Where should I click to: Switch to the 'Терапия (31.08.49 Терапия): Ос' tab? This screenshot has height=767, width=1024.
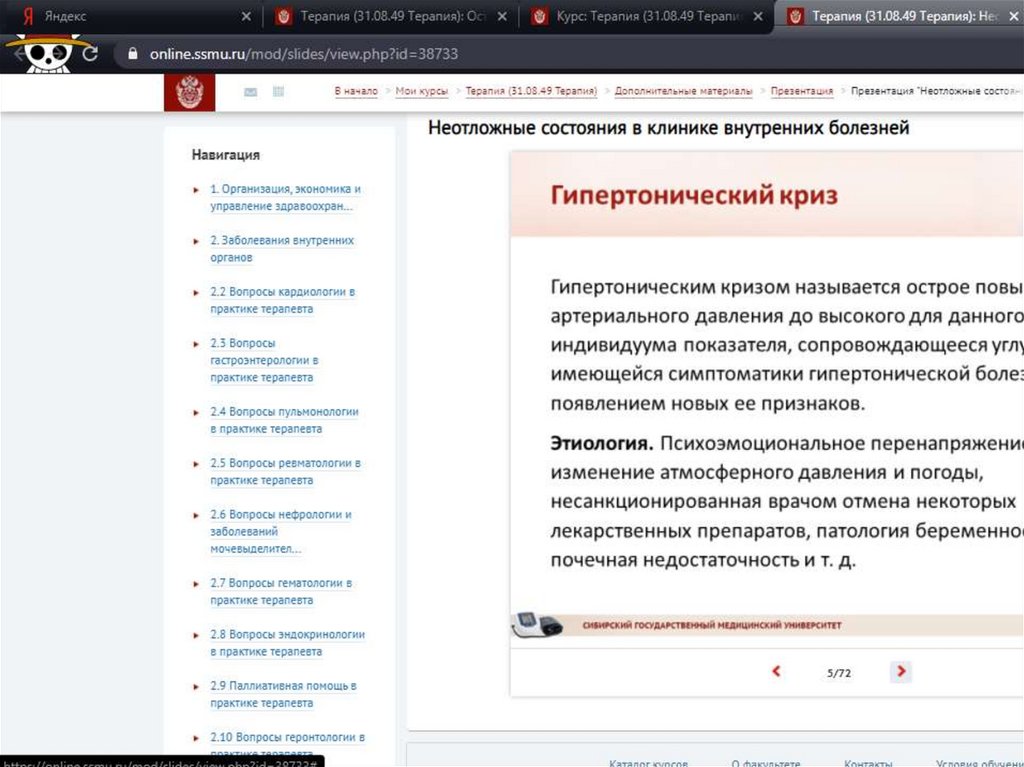point(391,16)
